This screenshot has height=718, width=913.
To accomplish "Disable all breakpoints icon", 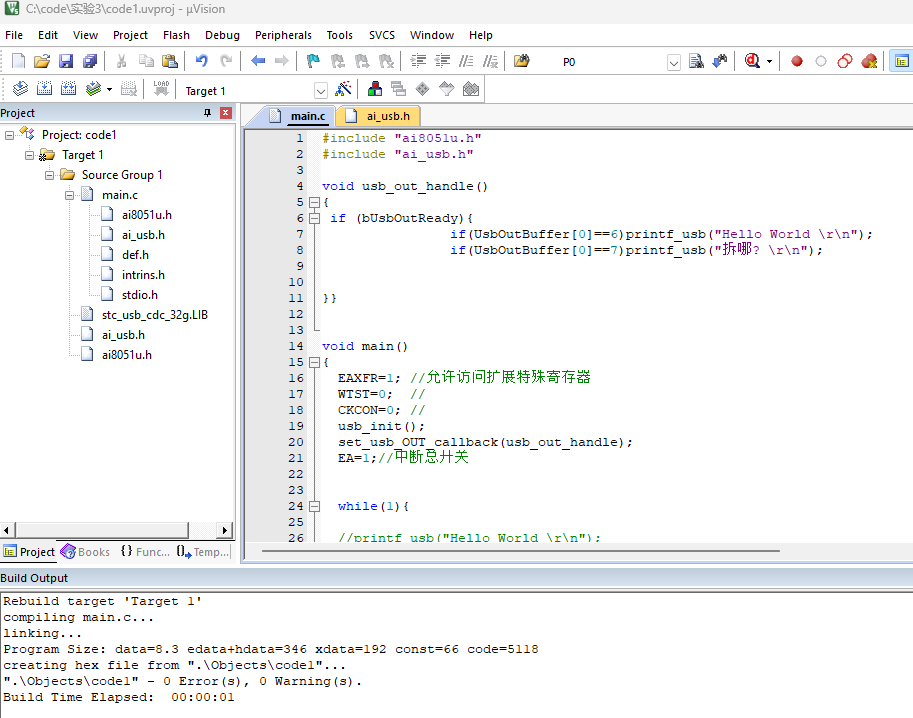I will [845, 61].
